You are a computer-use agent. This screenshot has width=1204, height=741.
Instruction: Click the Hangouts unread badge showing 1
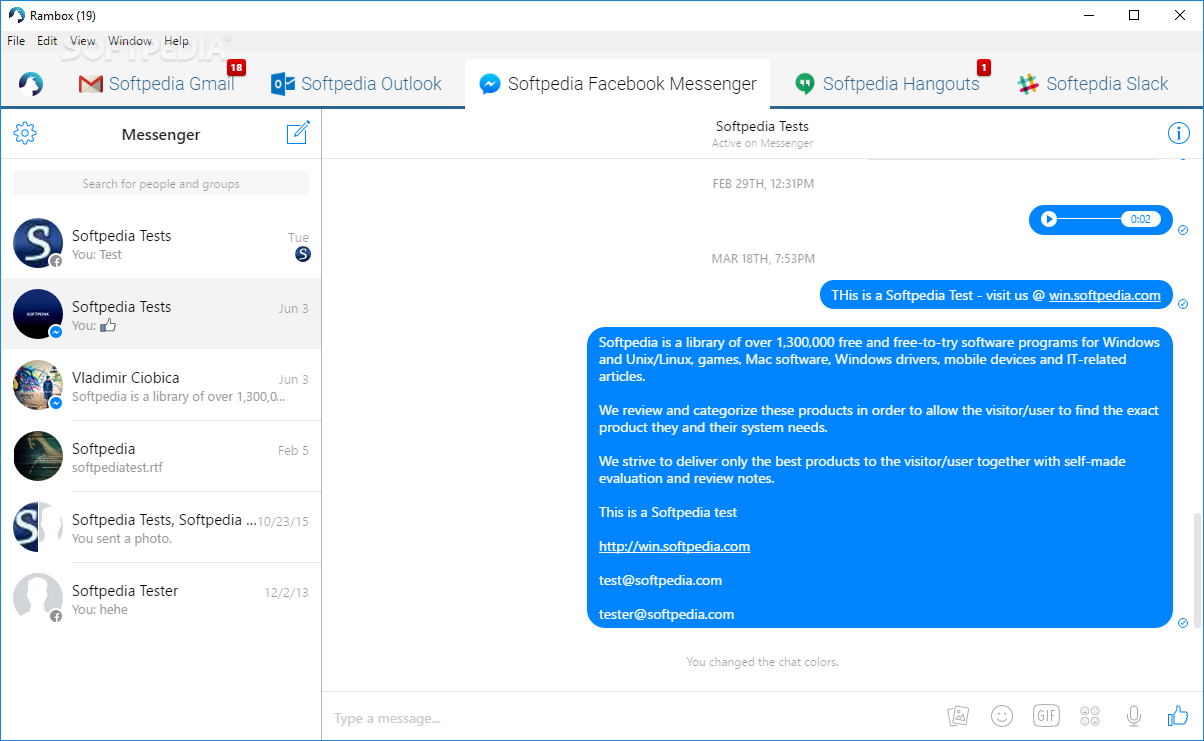tap(983, 68)
